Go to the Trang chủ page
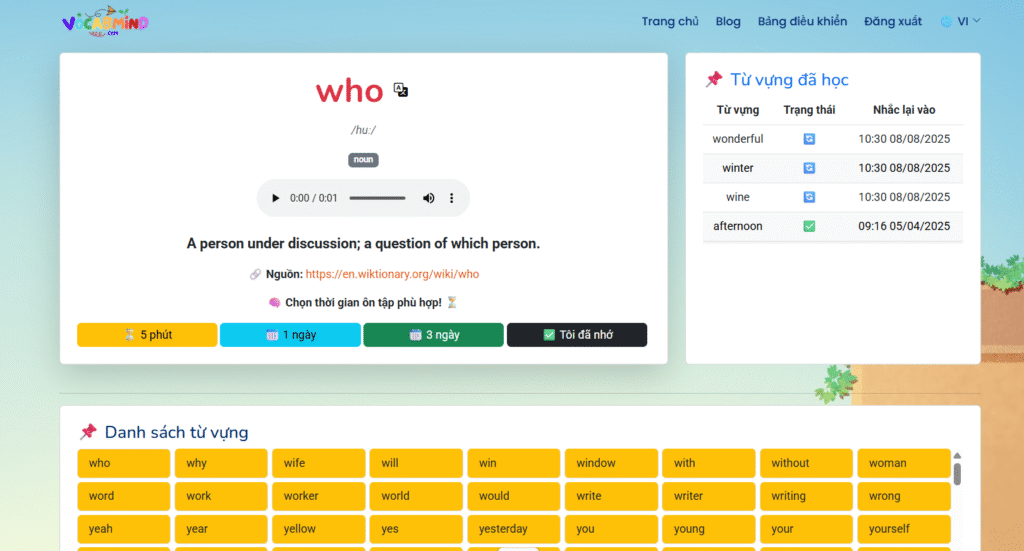1024x551 pixels. 670,21
